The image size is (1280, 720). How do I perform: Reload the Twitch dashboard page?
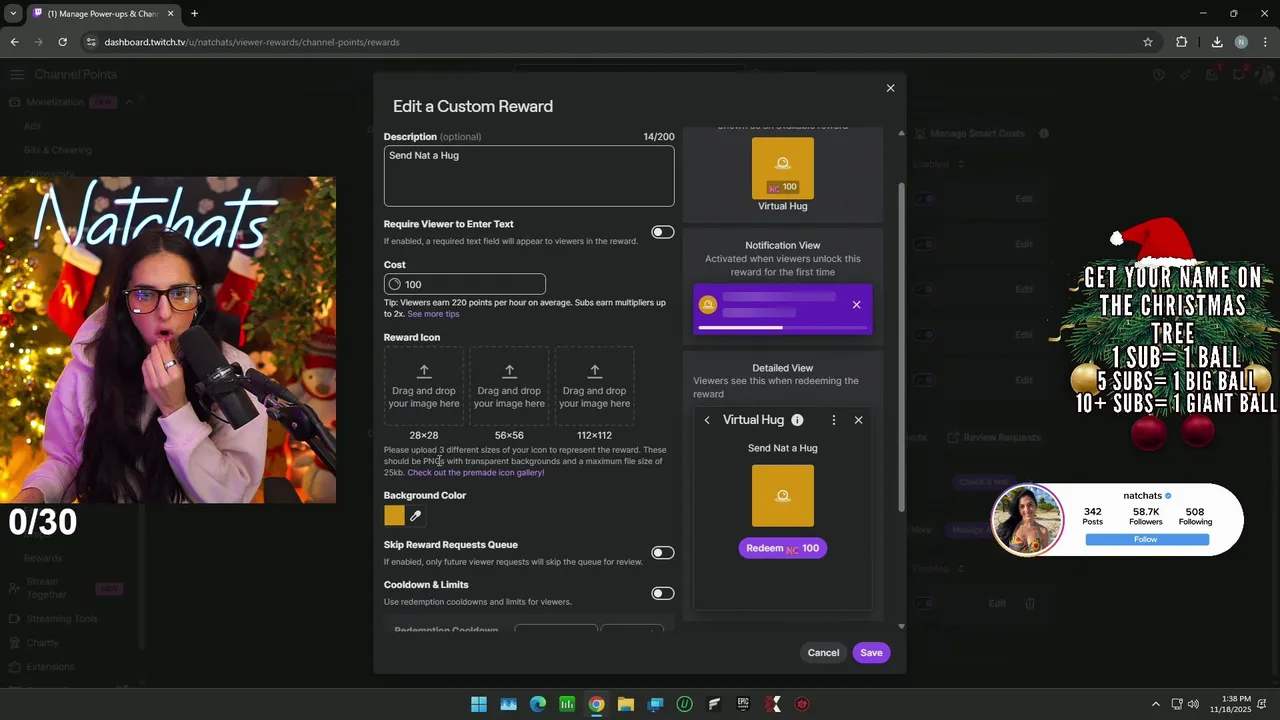tap(62, 42)
